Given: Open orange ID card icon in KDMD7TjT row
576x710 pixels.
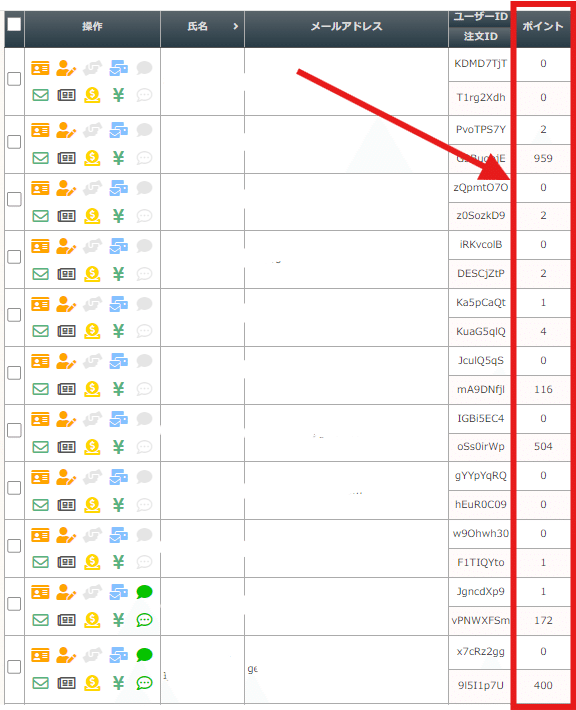Looking at the screenshot, I should click(x=40, y=68).
